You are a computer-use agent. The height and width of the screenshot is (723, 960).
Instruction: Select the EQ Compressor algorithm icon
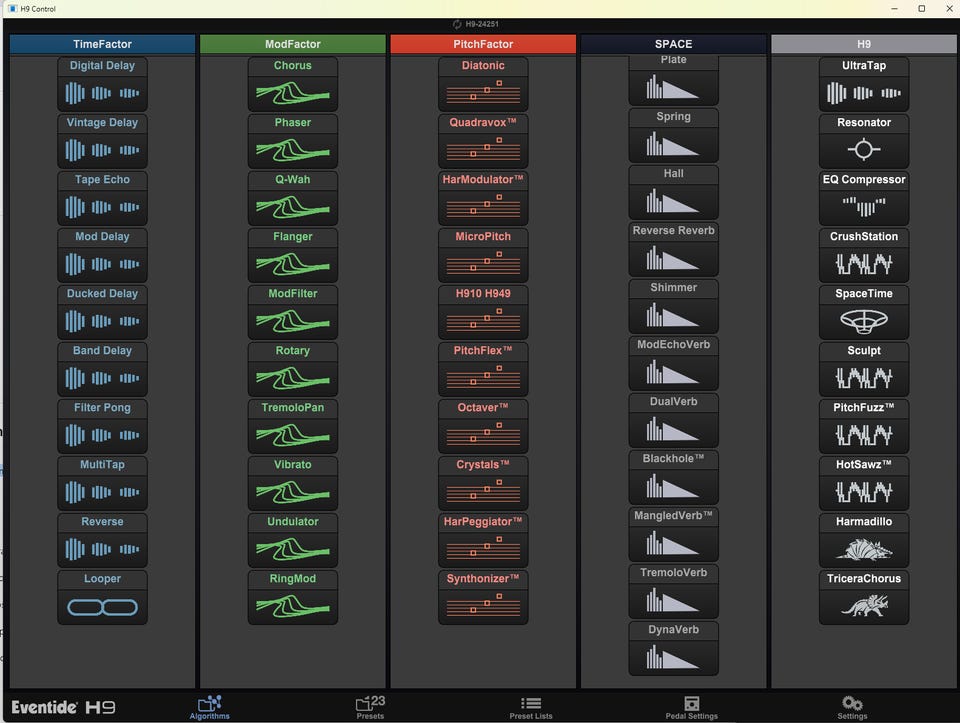864,207
